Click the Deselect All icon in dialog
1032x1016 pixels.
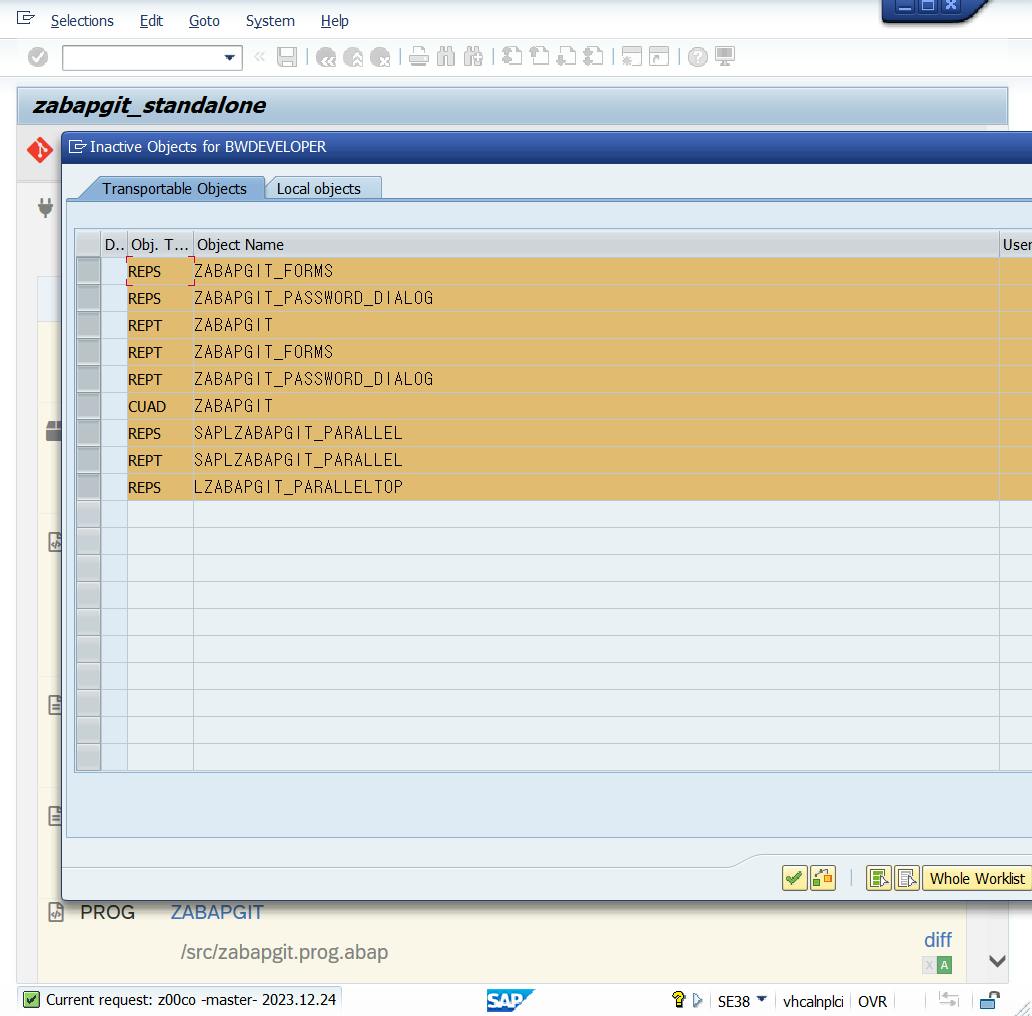[907, 878]
